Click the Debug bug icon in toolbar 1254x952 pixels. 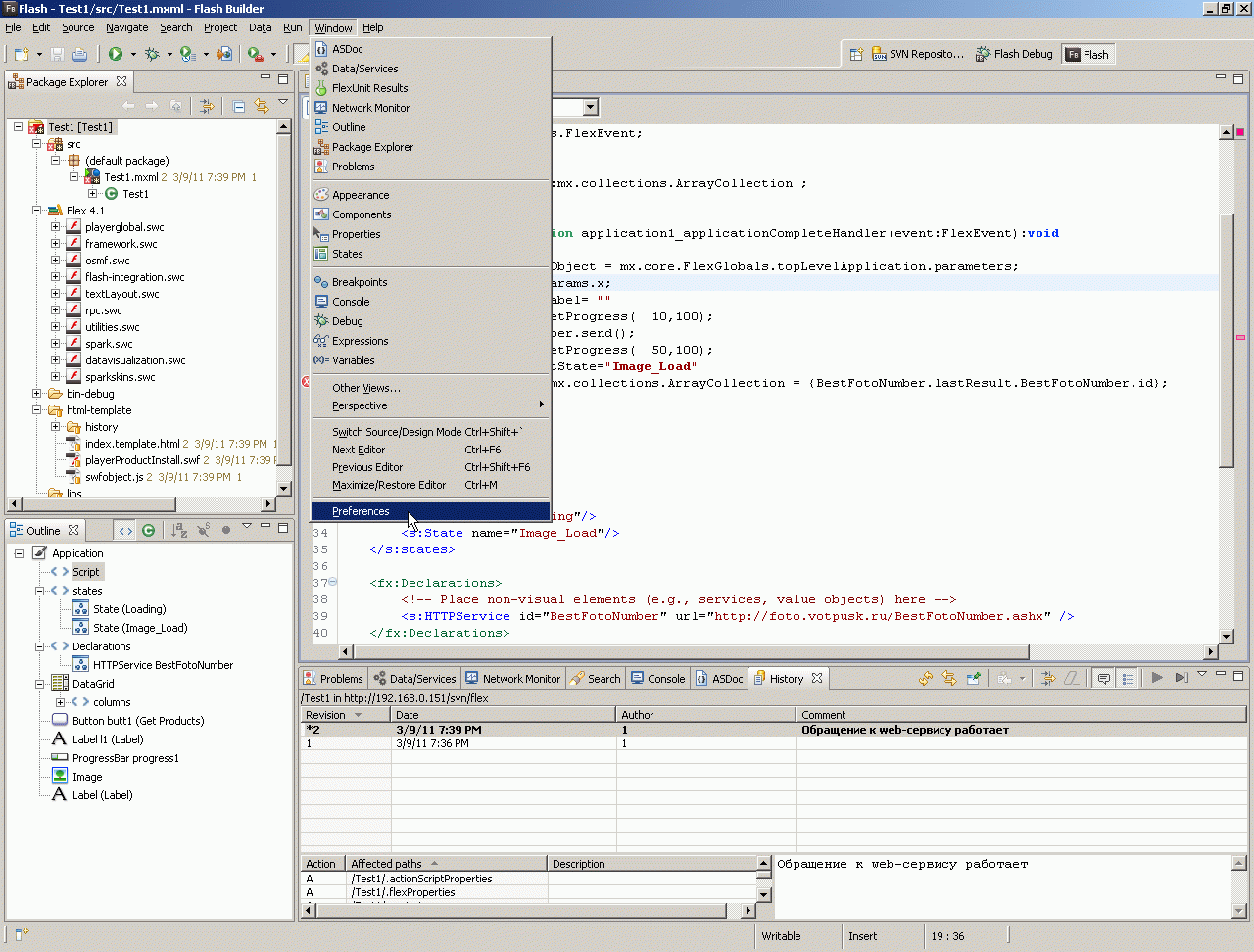tap(152, 54)
